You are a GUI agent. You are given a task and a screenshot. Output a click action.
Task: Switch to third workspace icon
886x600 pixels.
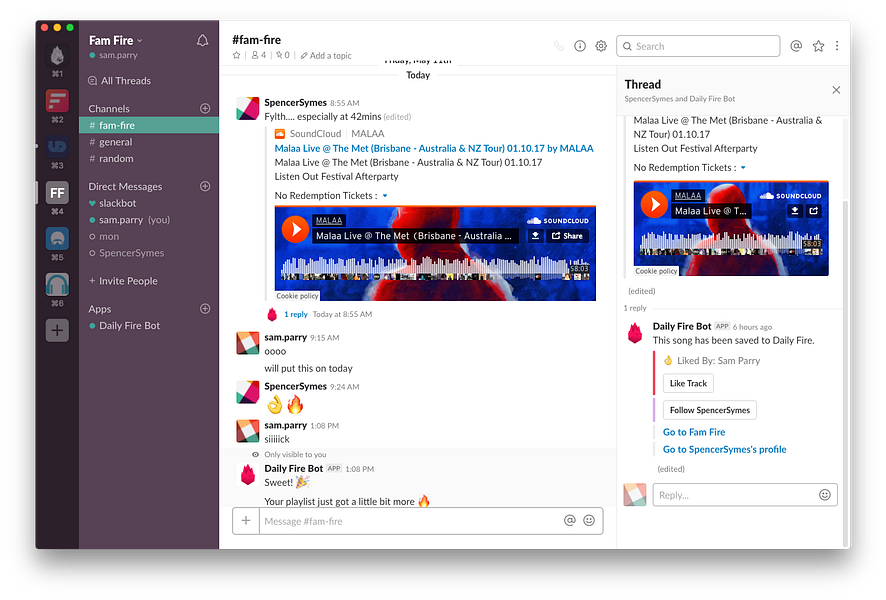pos(57,147)
